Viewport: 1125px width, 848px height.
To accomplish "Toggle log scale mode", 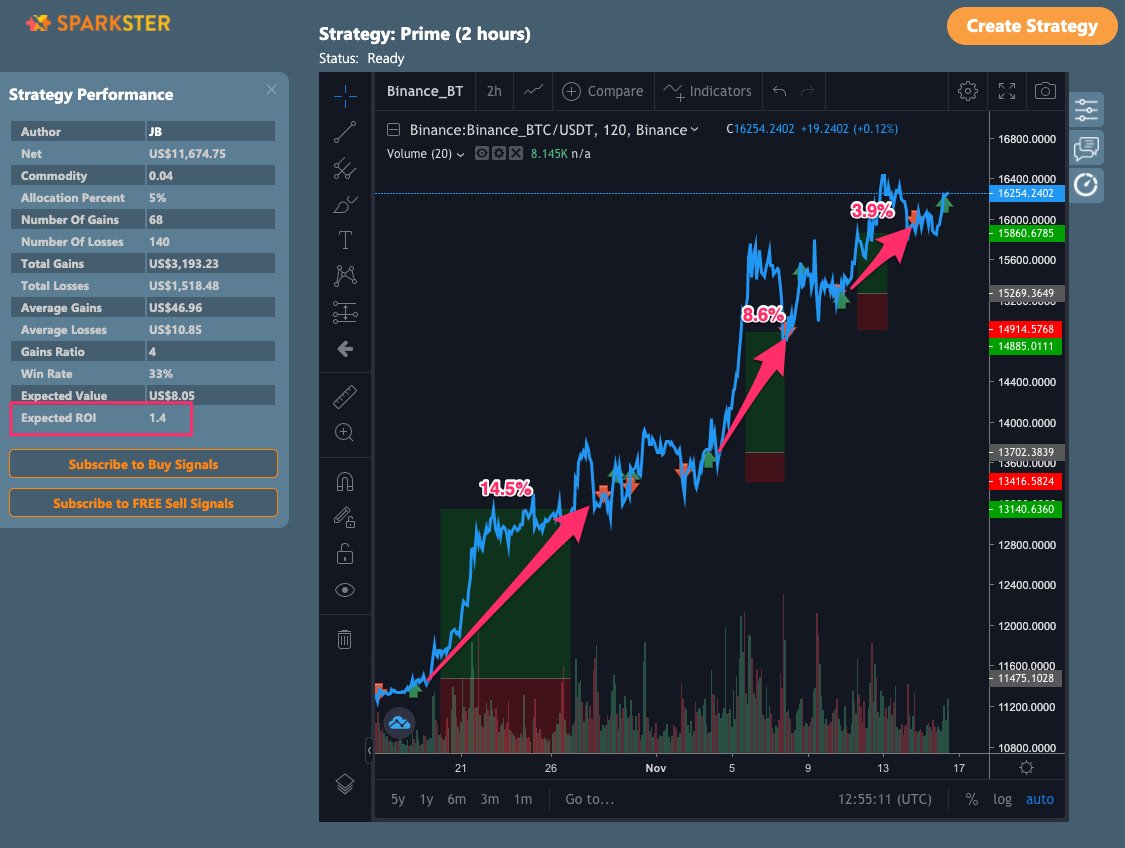I will [1002, 799].
